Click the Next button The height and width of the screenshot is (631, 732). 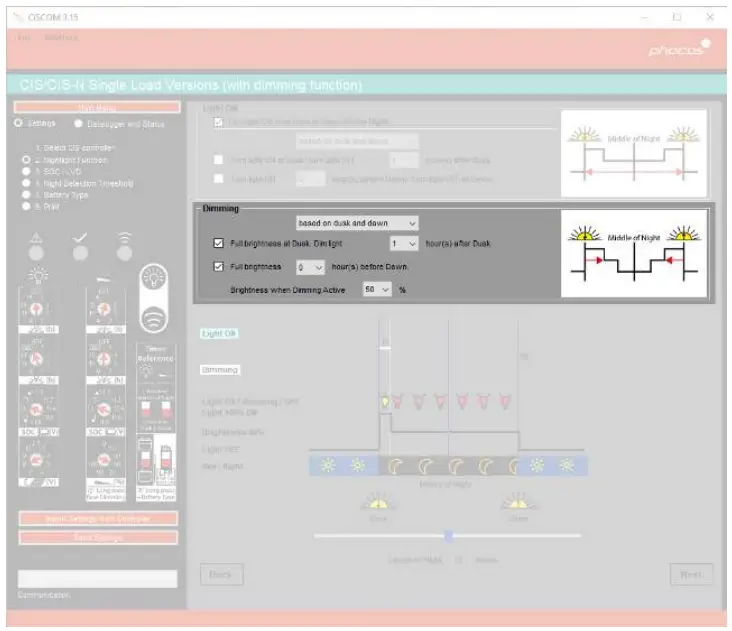pos(691,574)
